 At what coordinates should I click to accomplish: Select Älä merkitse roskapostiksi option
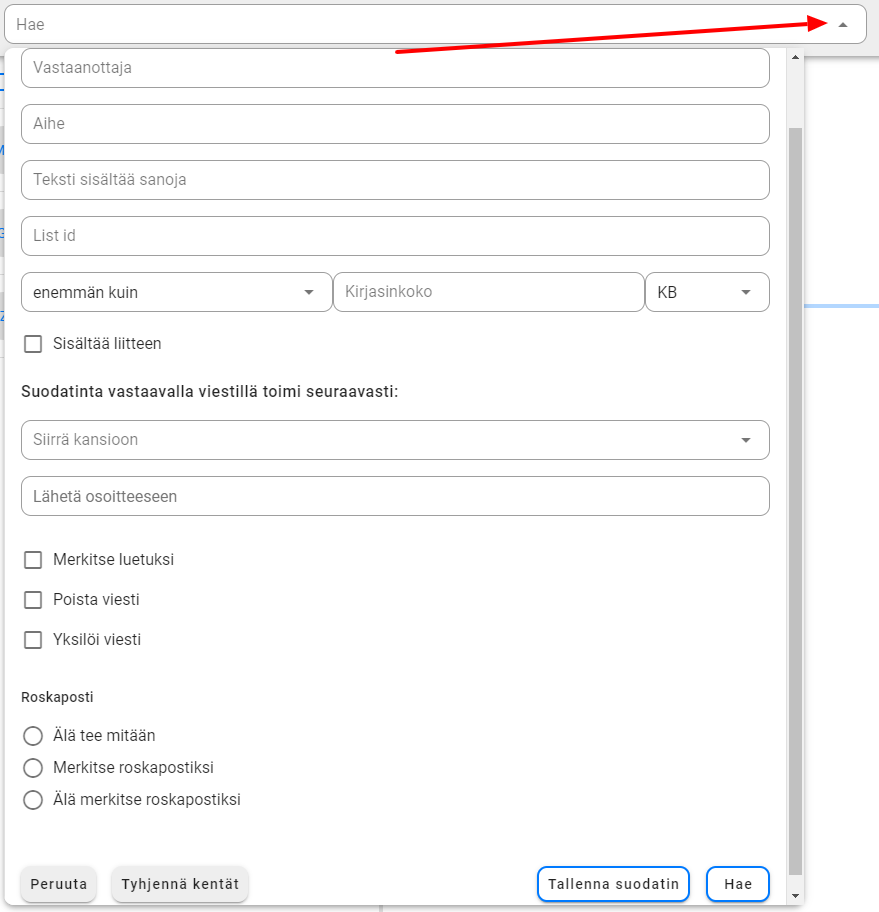click(x=33, y=800)
